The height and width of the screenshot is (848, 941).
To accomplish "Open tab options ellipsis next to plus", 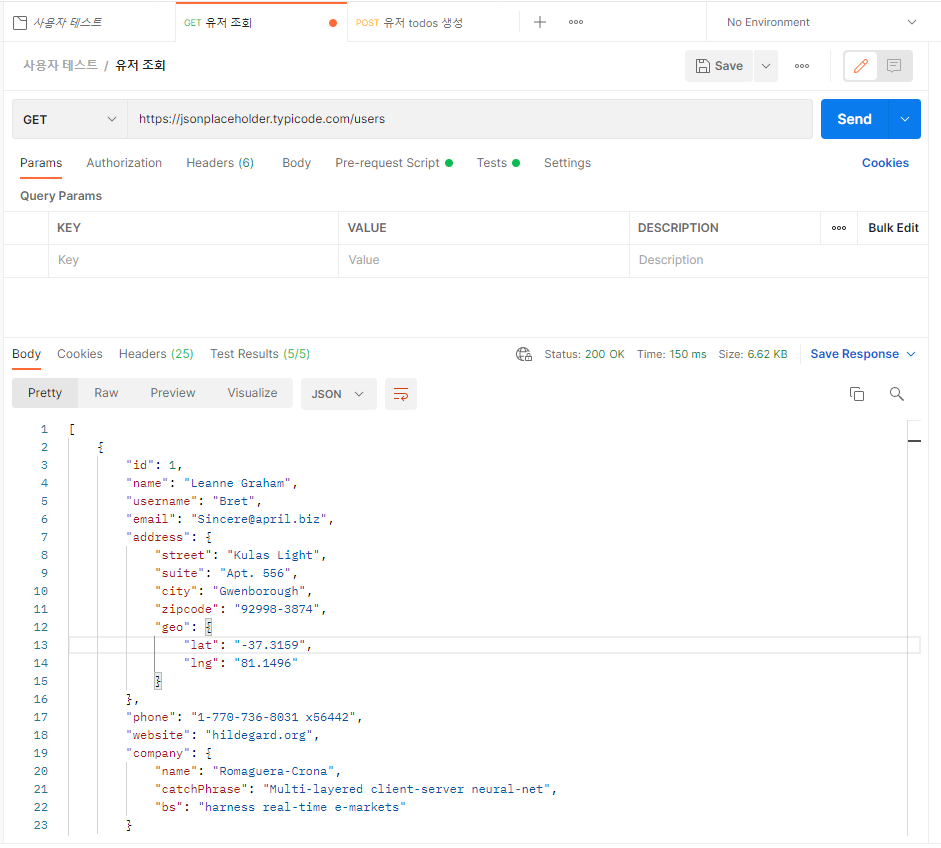I will coord(576,22).
